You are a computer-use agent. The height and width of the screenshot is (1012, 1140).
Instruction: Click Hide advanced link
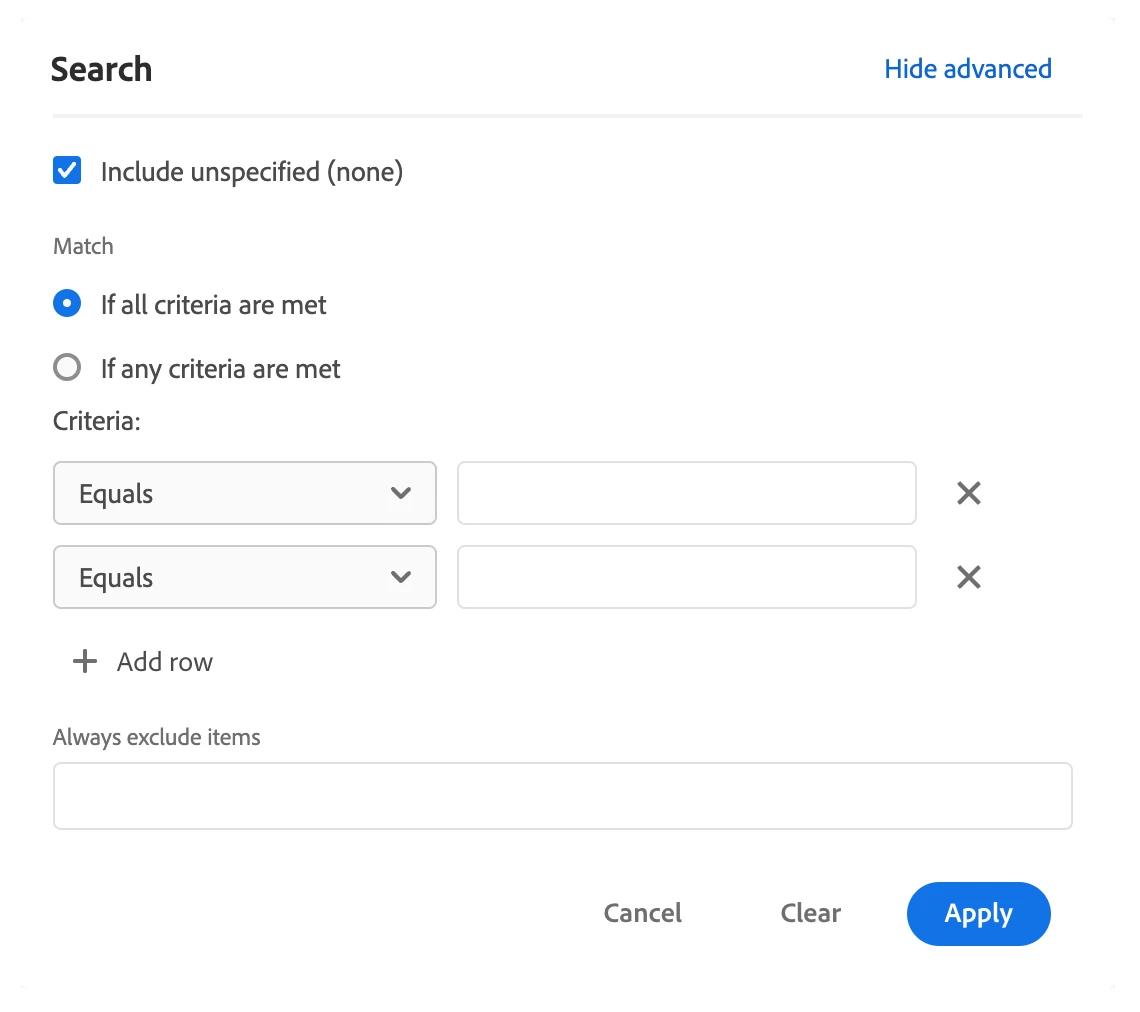pos(967,69)
